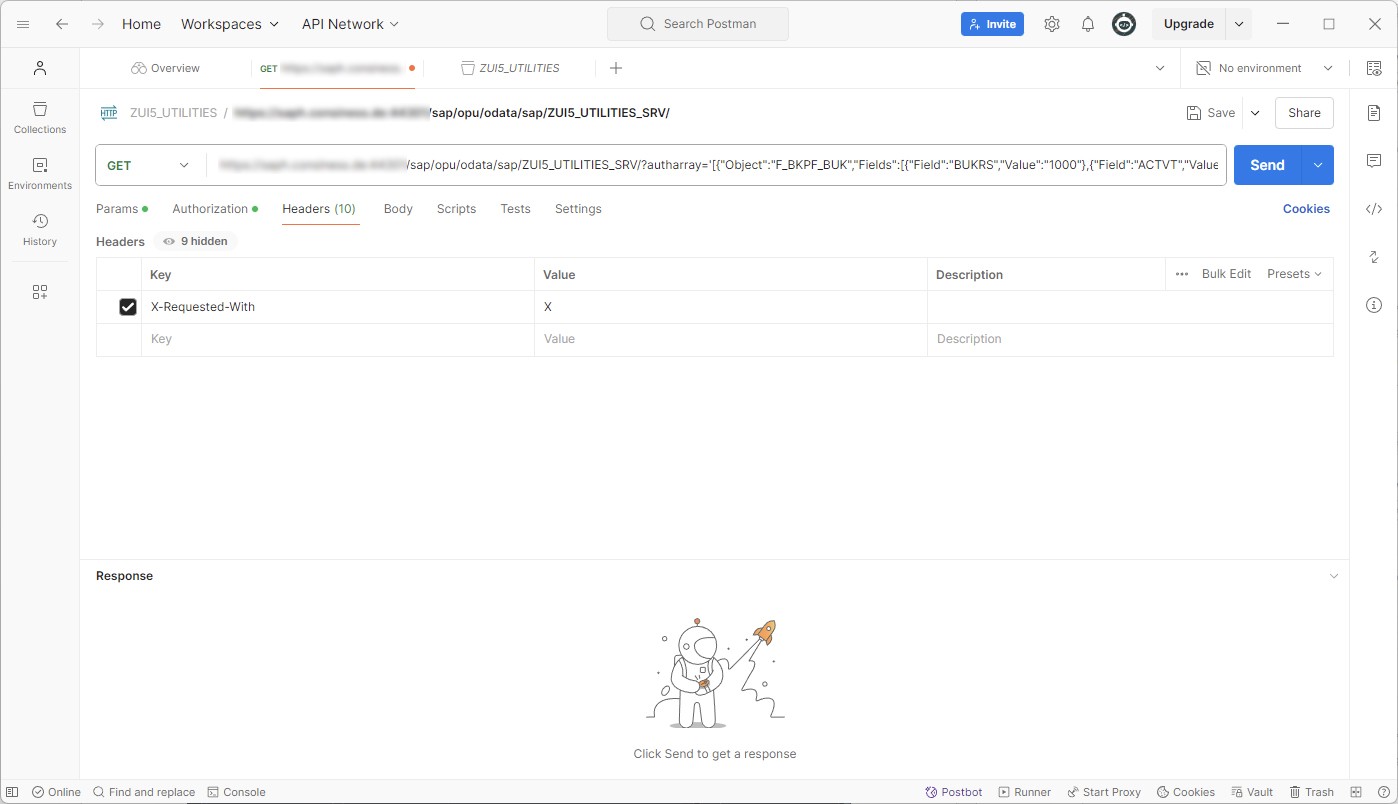Open the Workspaces dropdown

230,24
